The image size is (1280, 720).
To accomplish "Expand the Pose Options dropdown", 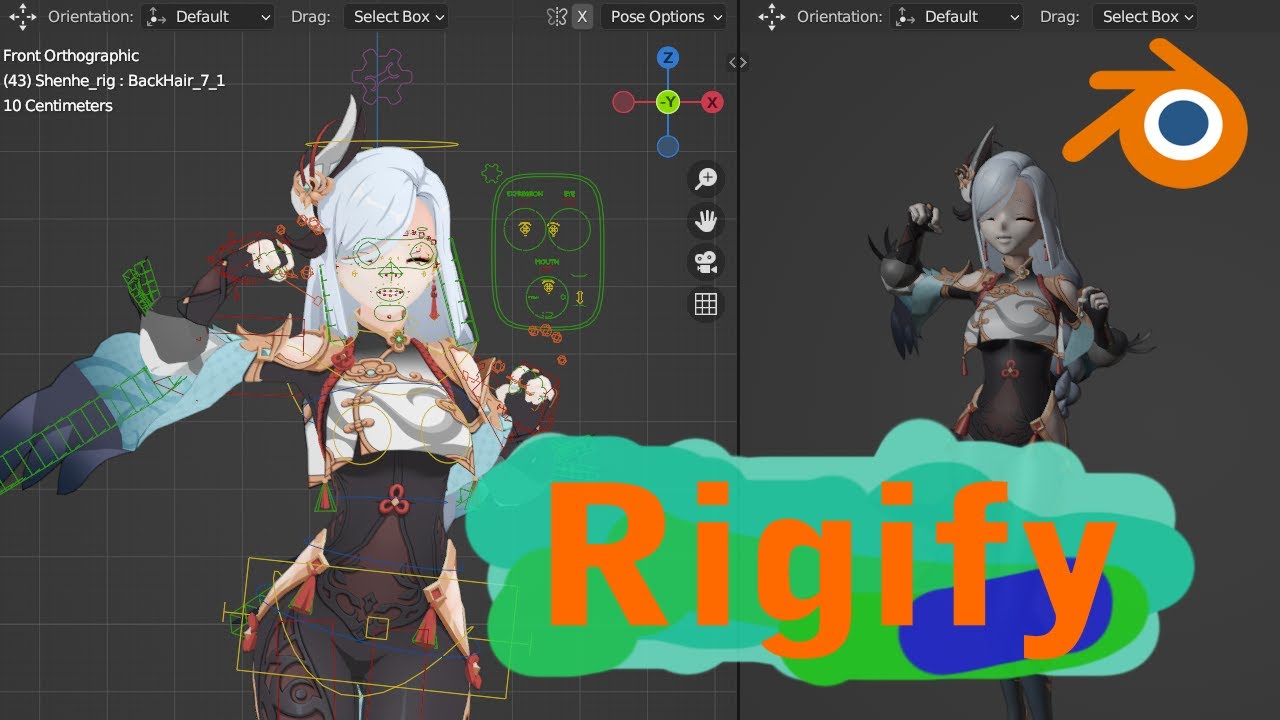I will (664, 17).
